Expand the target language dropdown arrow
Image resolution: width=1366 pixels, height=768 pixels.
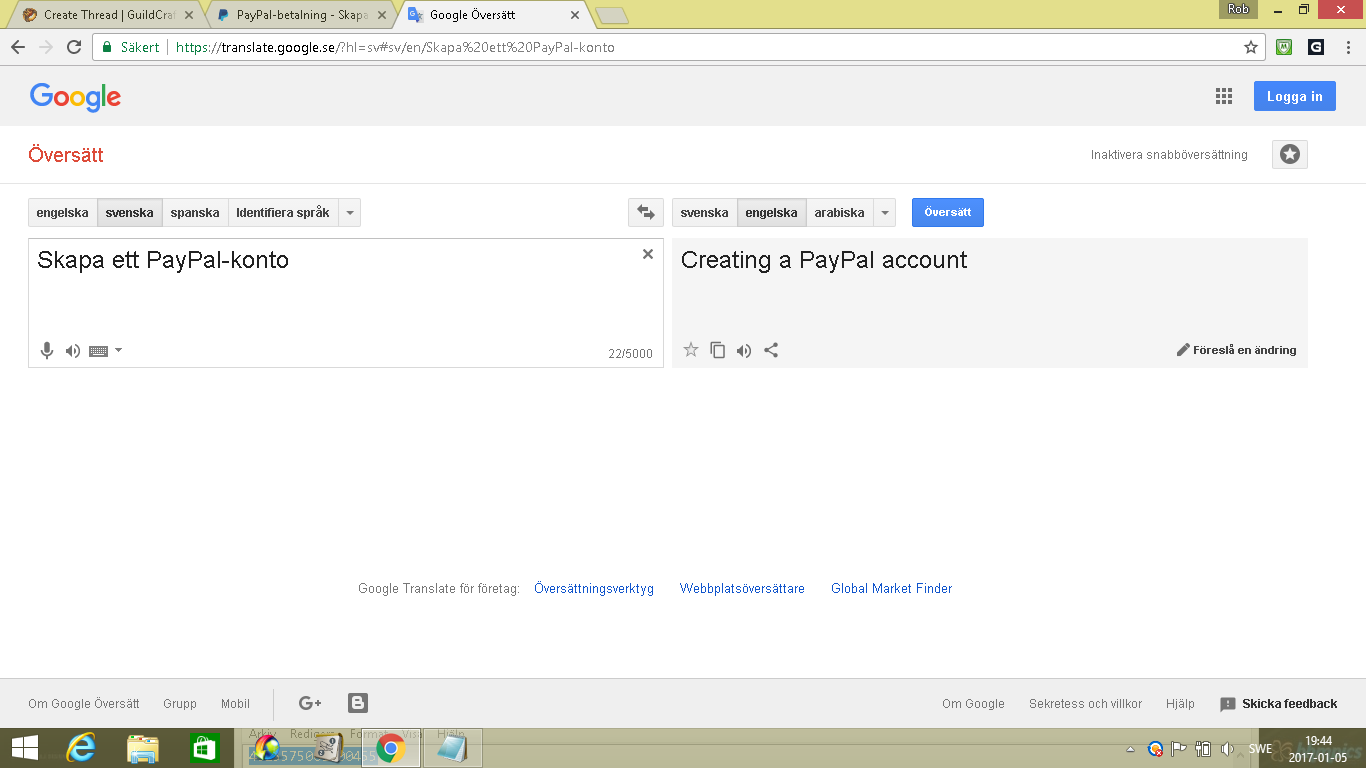(x=884, y=212)
